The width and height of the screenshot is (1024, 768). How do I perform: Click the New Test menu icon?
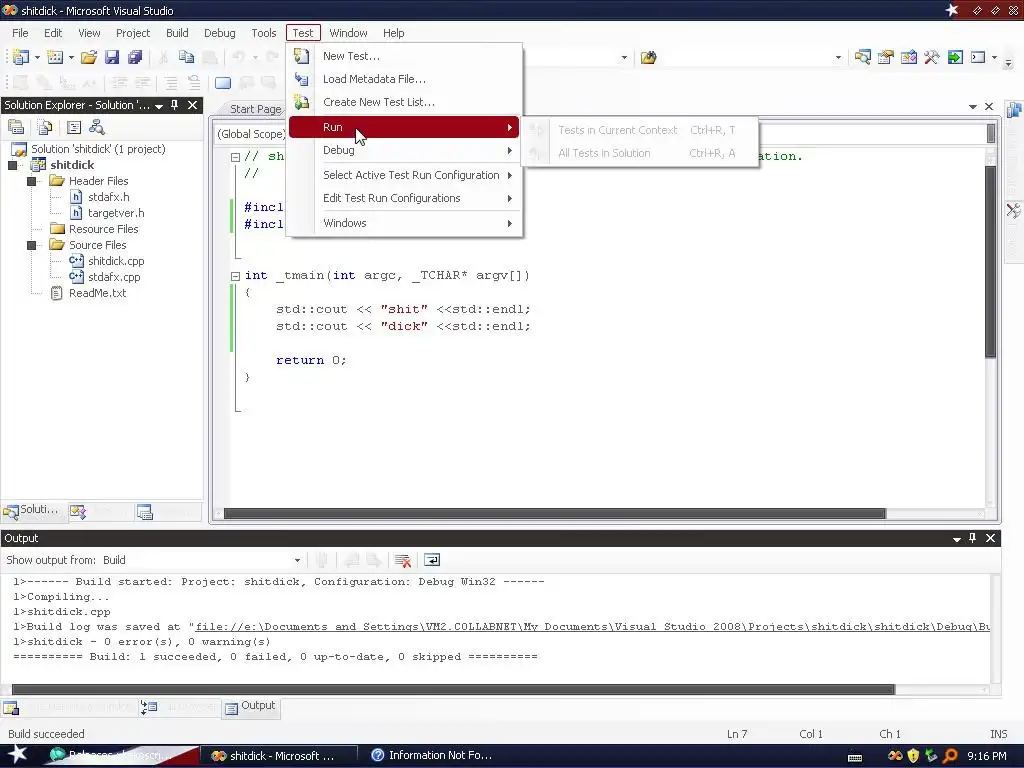pyautogui.click(x=301, y=56)
